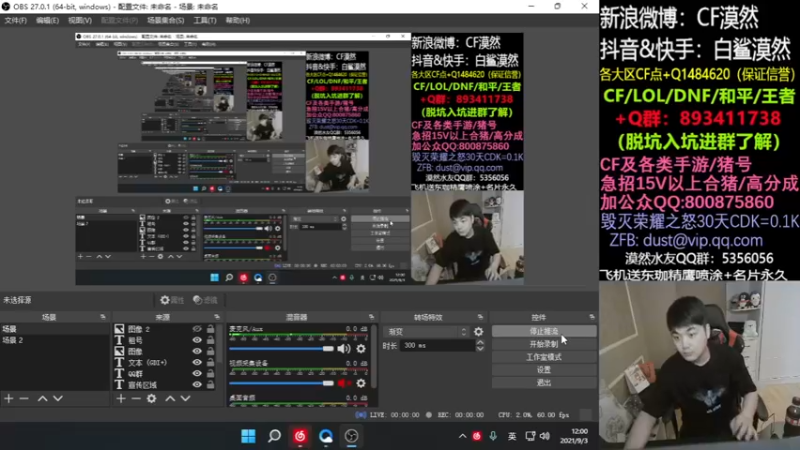The width and height of the screenshot is (800, 450).
Task: Open the 视频采集设备 audio settings gear
Action: (361, 383)
